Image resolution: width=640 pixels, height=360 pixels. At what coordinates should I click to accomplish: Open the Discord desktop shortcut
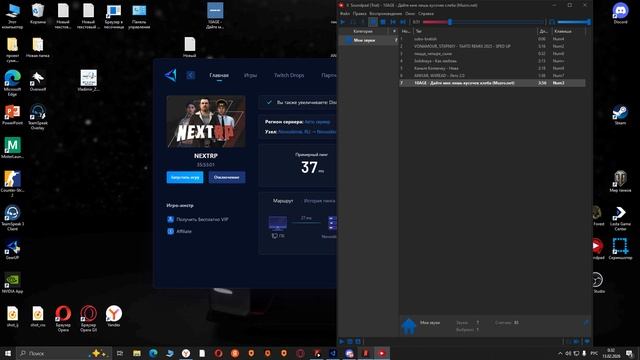pos(620,13)
